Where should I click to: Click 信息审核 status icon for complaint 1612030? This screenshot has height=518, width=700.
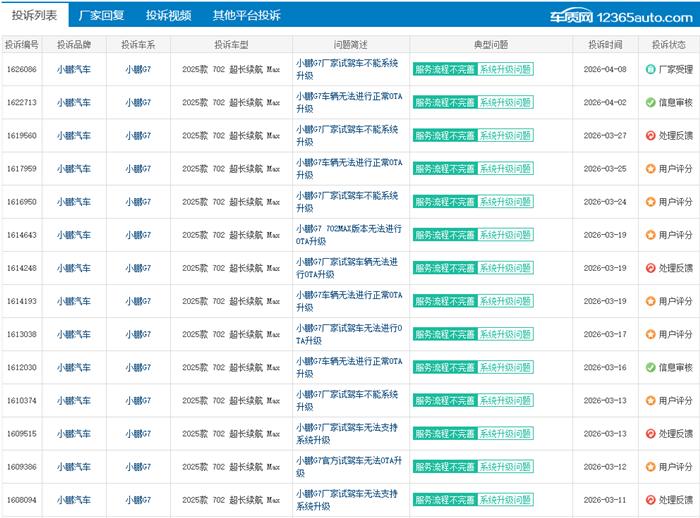pyautogui.click(x=650, y=367)
